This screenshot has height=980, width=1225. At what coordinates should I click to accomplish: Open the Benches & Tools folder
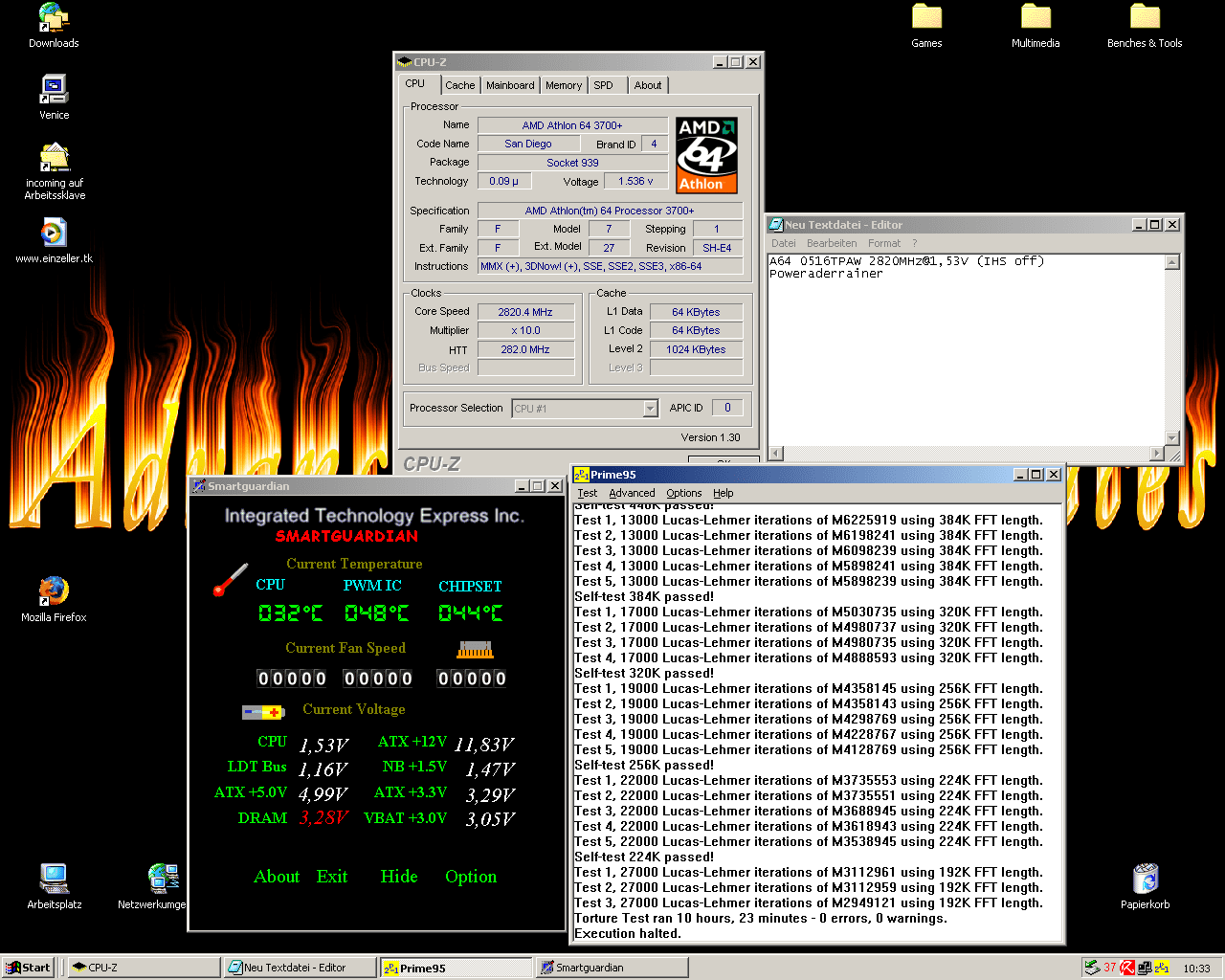(x=1145, y=26)
